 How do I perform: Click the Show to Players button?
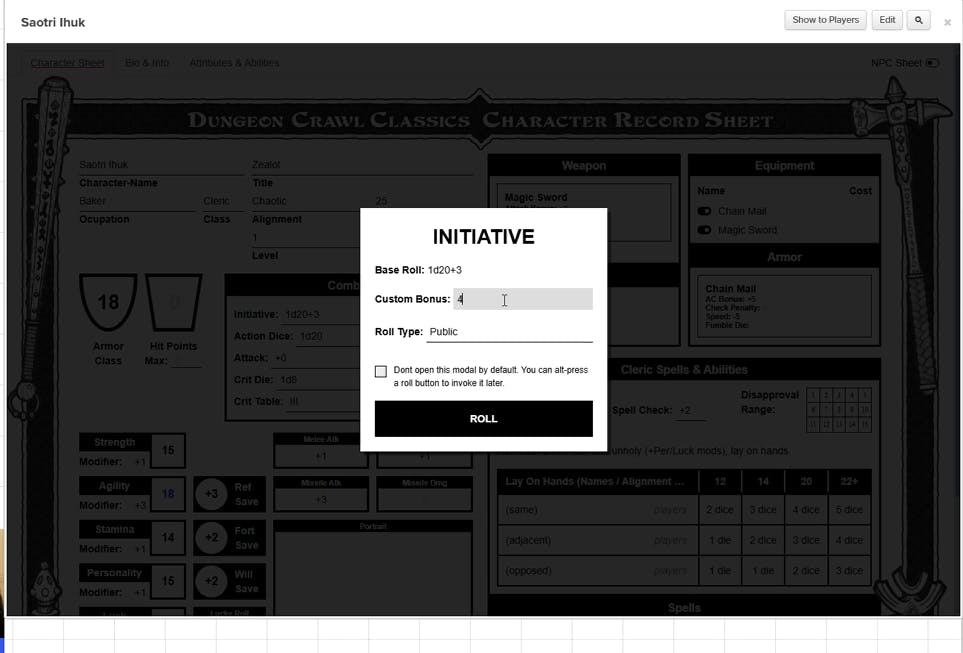pyautogui.click(x=825, y=20)
